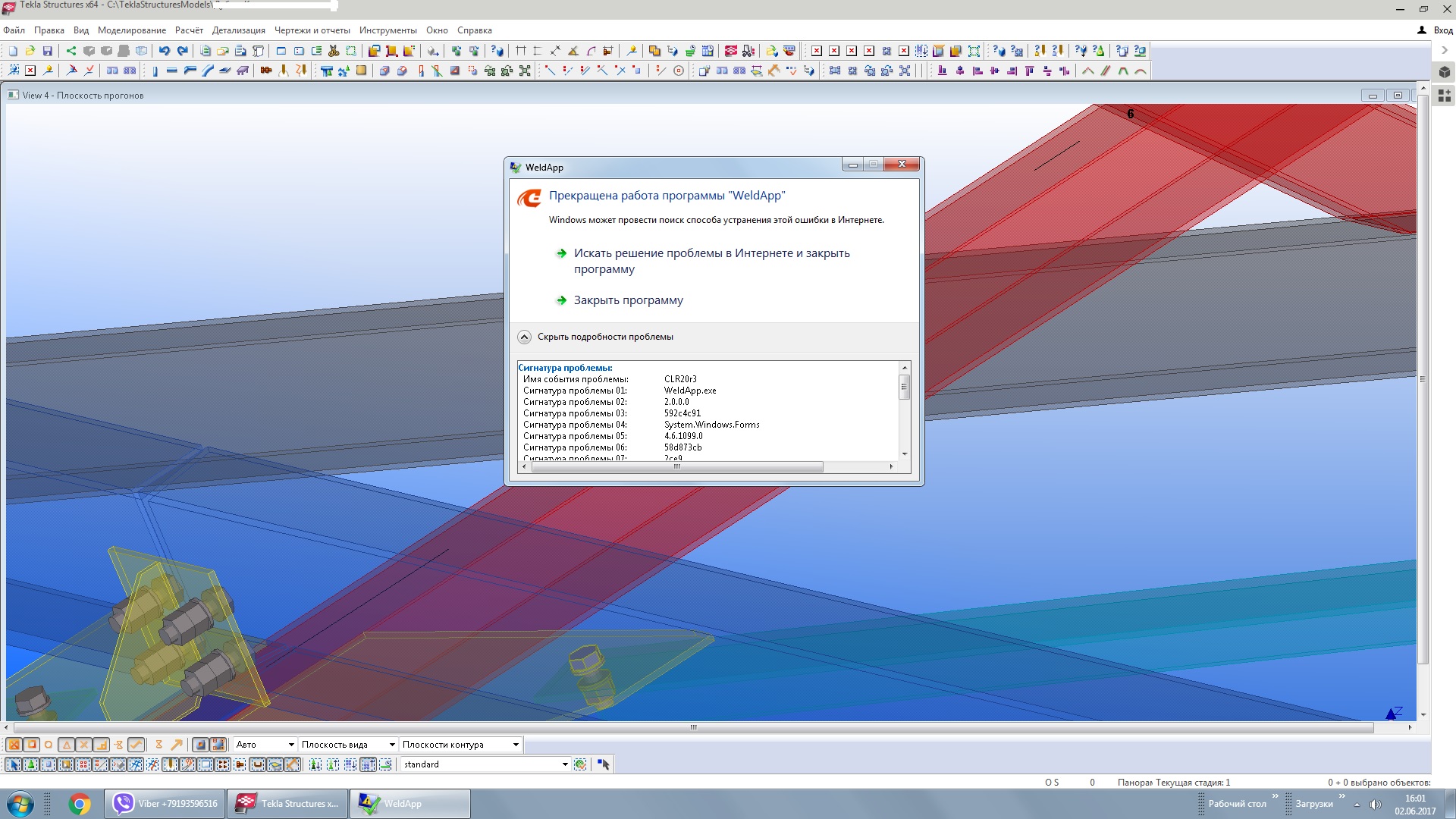Click the Open model folder icon
Viewport: 1456px width, 819px height.
click(30, 51)
